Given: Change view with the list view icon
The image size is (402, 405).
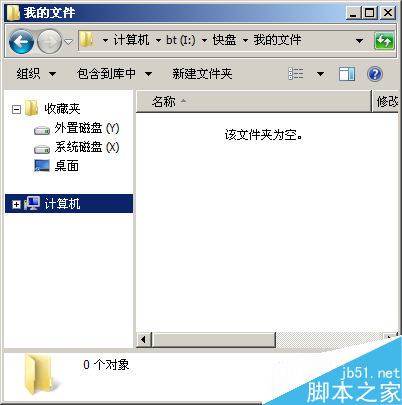Looking at the screenshot, I should tap(296, 74).
